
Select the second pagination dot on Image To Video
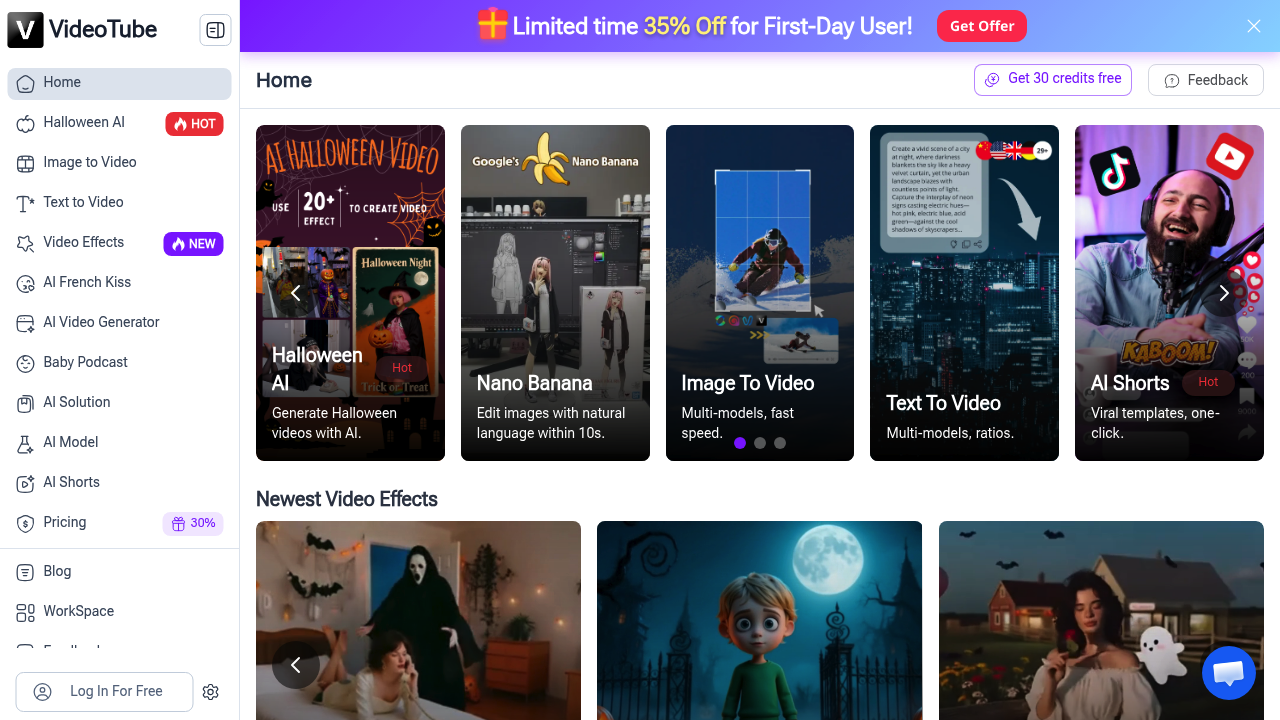coord(760,443)
